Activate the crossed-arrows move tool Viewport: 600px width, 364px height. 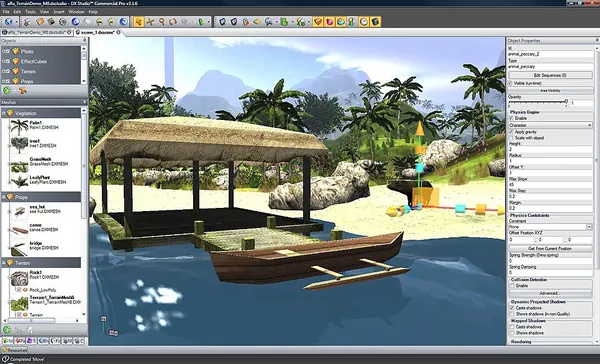click(x=150, y=22)
